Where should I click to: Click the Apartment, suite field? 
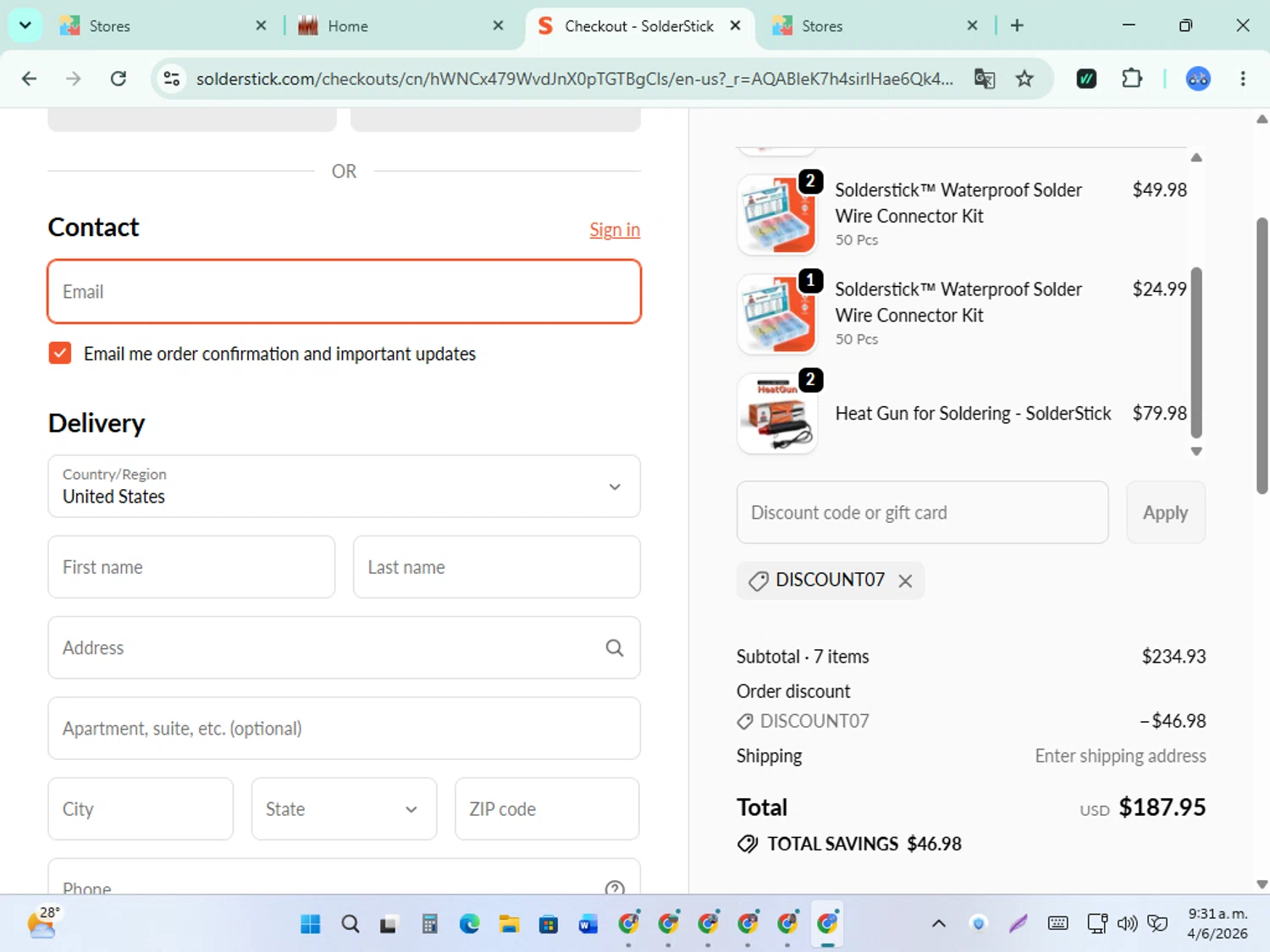(x=344, y=728)
